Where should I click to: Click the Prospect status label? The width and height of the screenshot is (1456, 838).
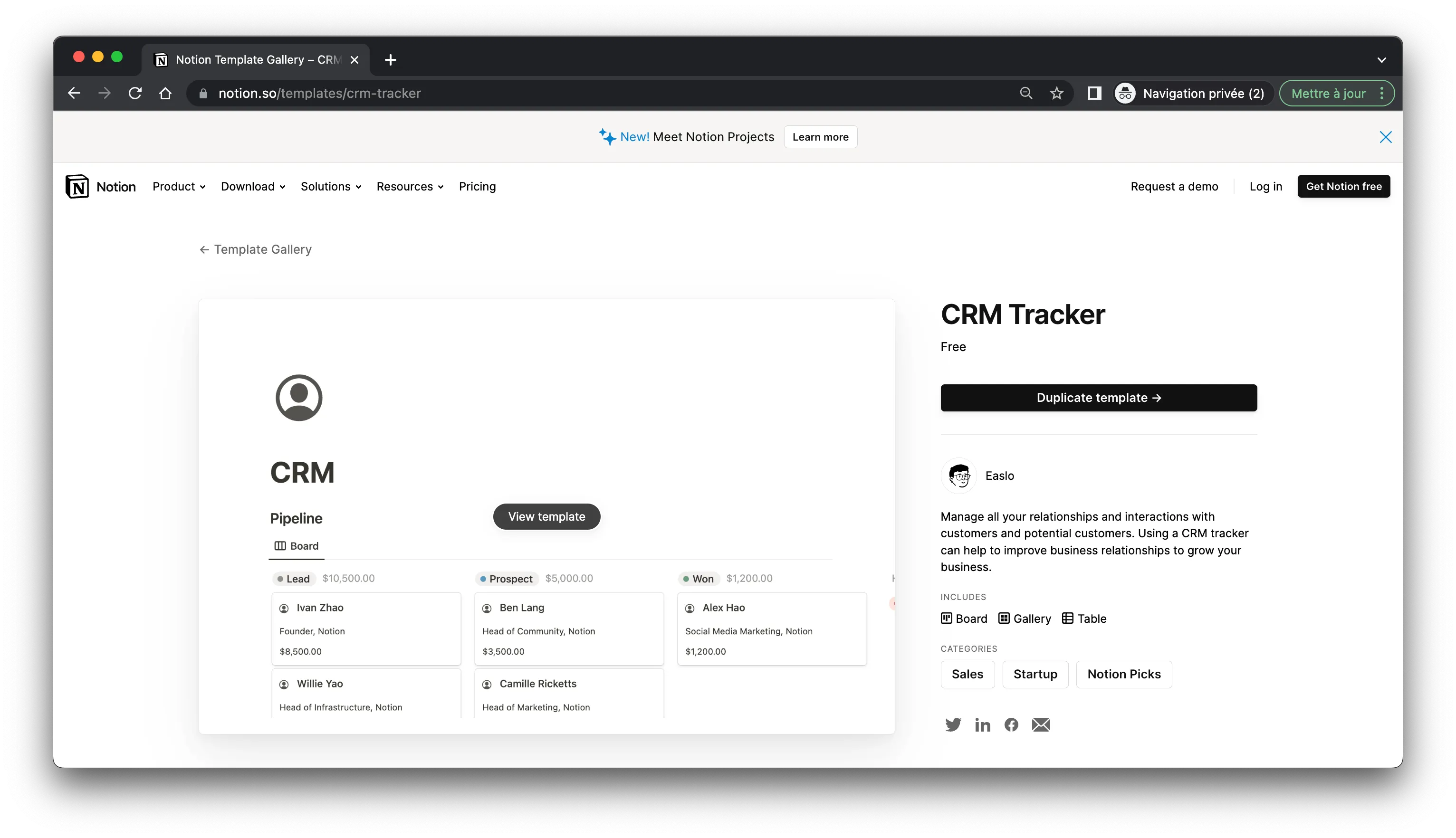pyautogui.click(x=506, y=579)
